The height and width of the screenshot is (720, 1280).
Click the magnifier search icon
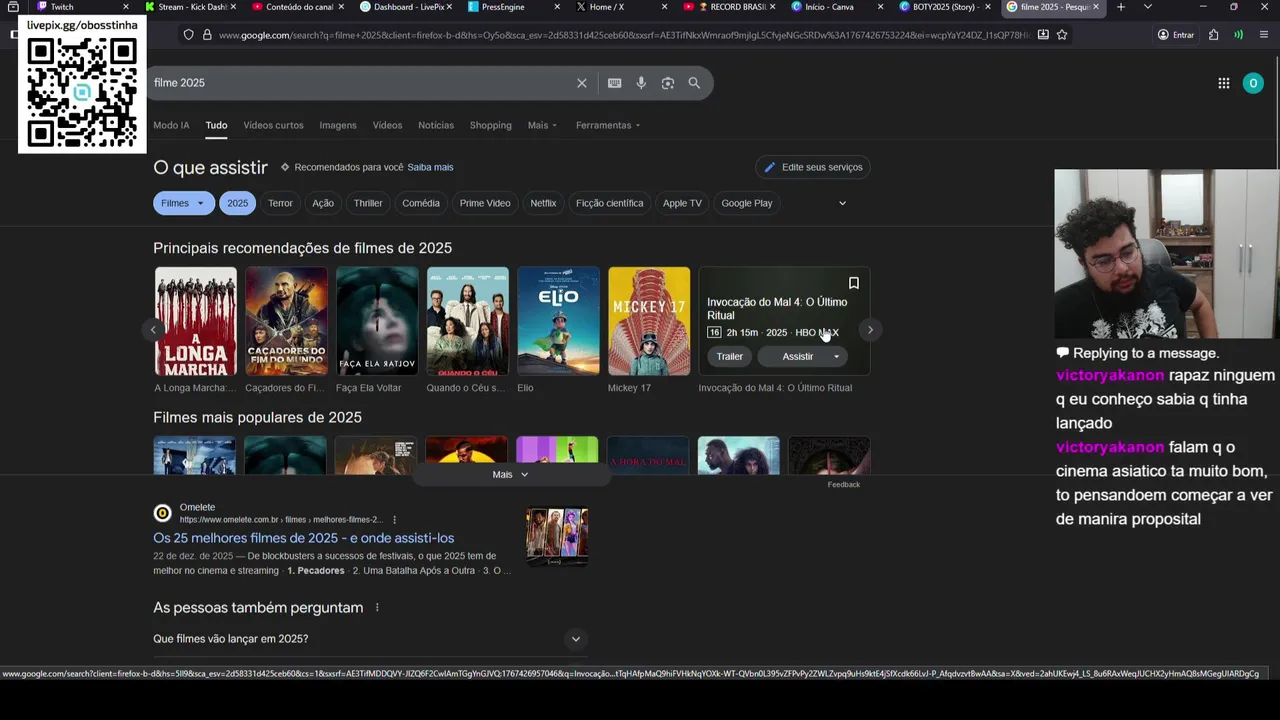[694, 83]
